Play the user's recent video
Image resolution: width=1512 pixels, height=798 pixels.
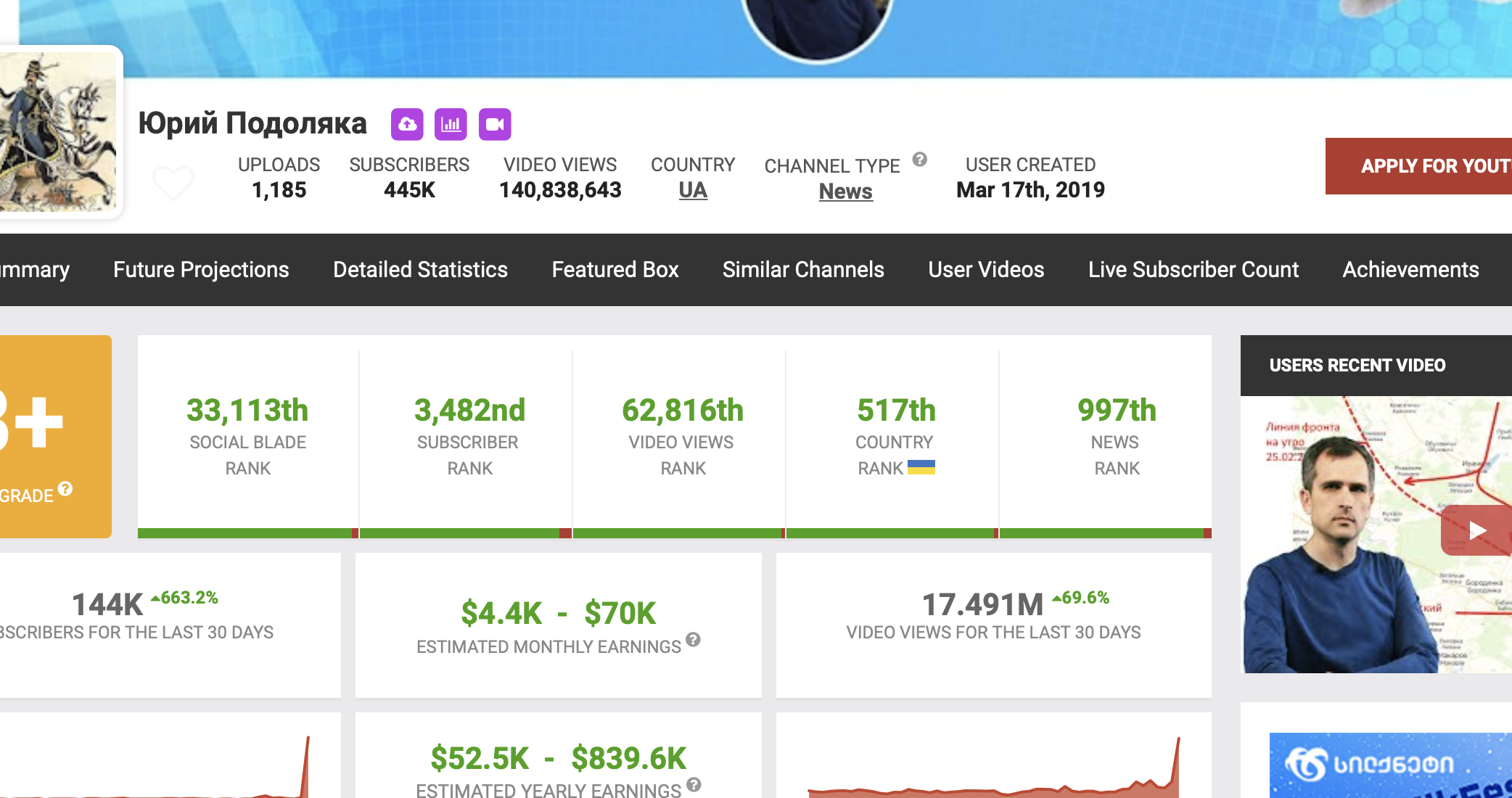coord(1476,530)
